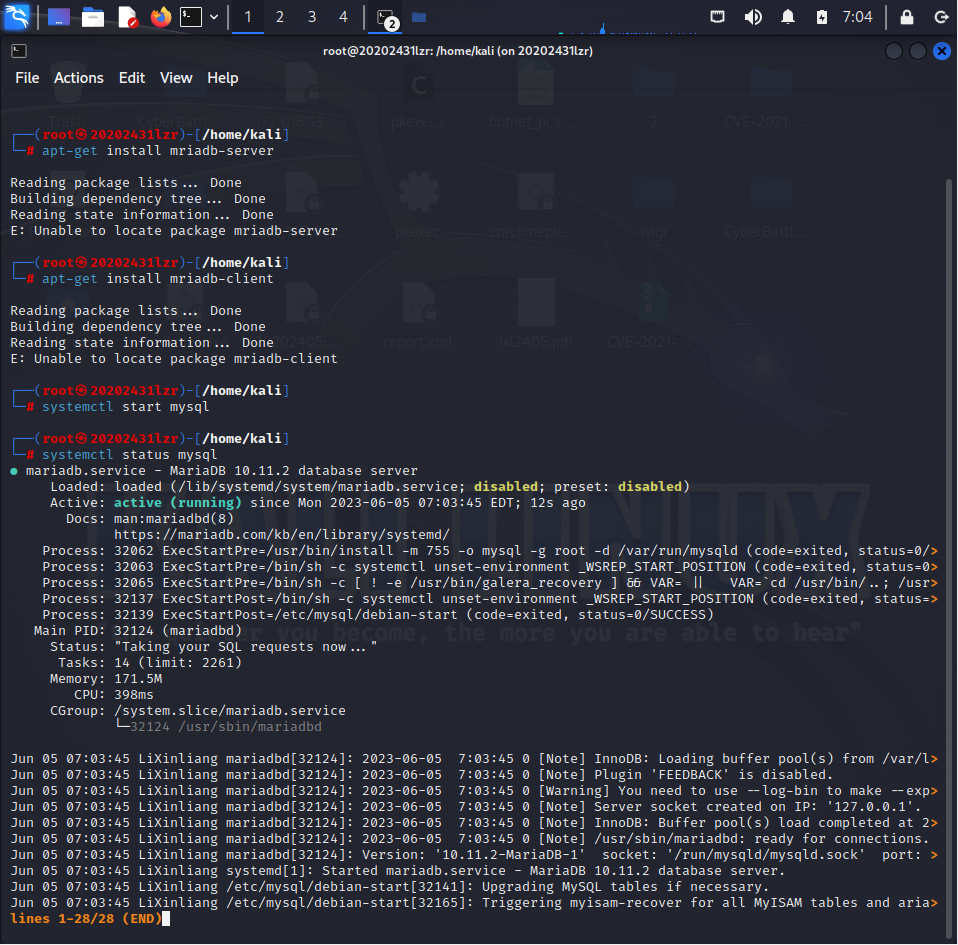Click the log out icon
958x945 pixels.
[942, 16]
